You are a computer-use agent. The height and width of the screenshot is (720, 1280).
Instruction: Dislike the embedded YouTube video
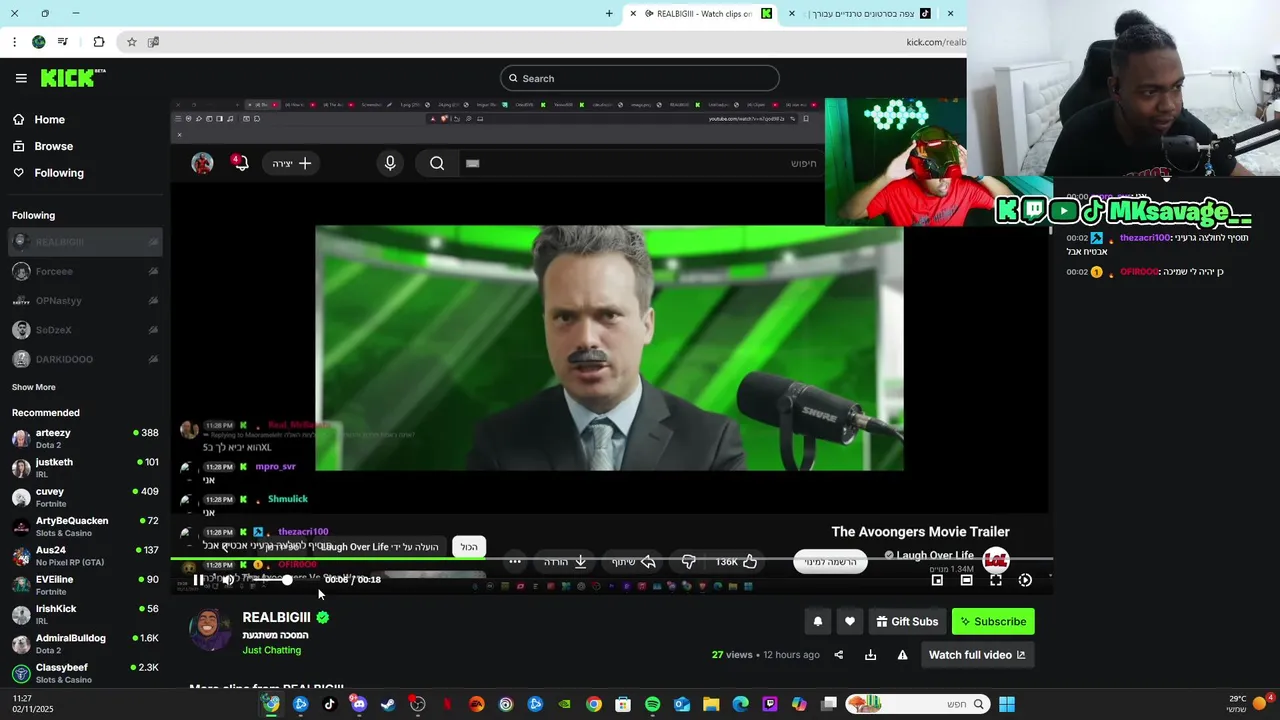(x=688, y=562)
